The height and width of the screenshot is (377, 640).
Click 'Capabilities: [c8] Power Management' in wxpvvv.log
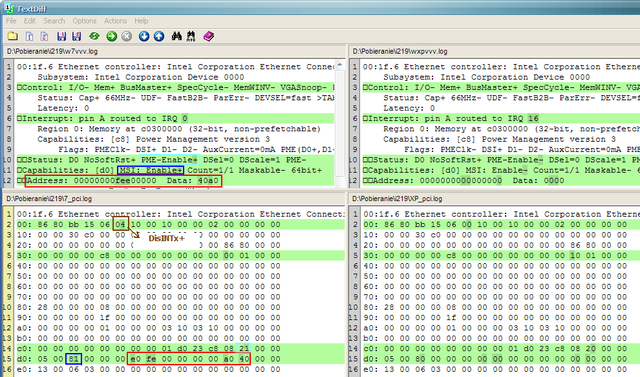[x=499, y=139]
